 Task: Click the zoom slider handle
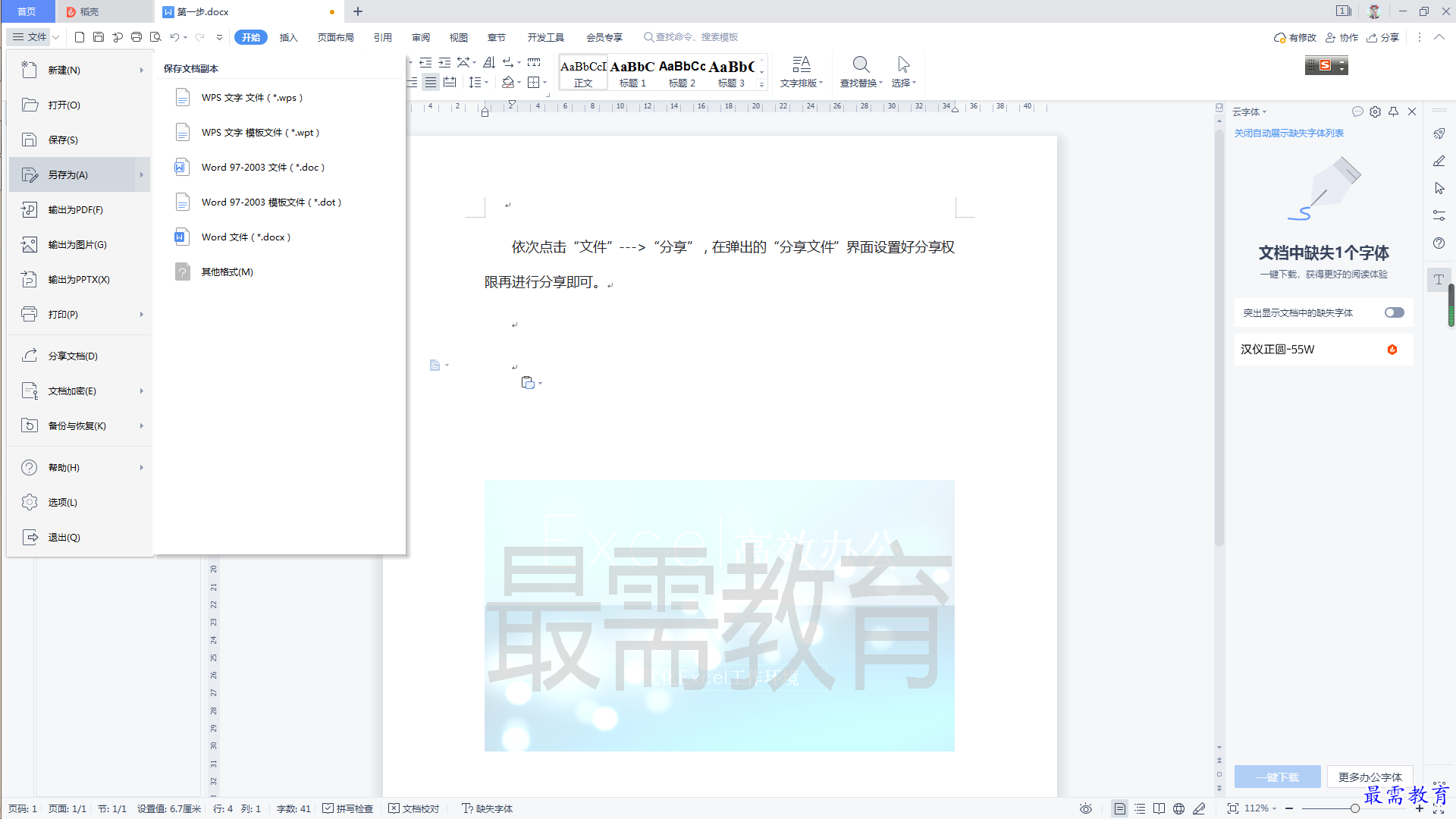pos(1354,808)
